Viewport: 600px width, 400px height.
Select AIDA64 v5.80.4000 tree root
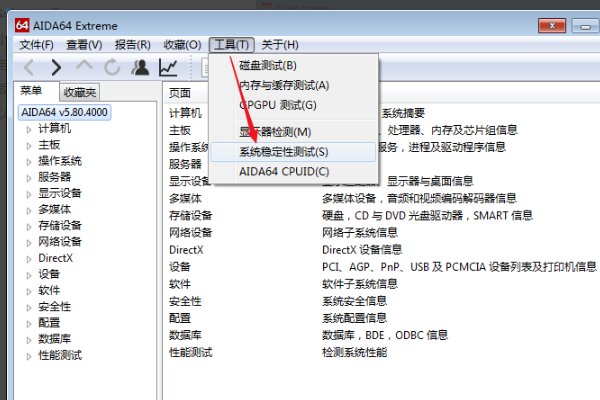[x=64, y=112]
